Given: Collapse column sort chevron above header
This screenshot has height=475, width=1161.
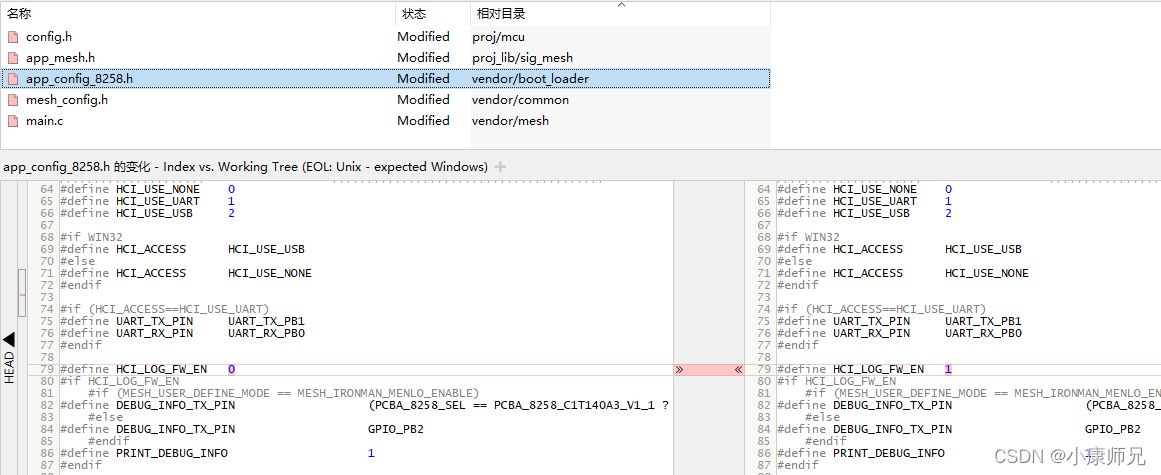Looking at the screenshot, I should tap(621, 4).
